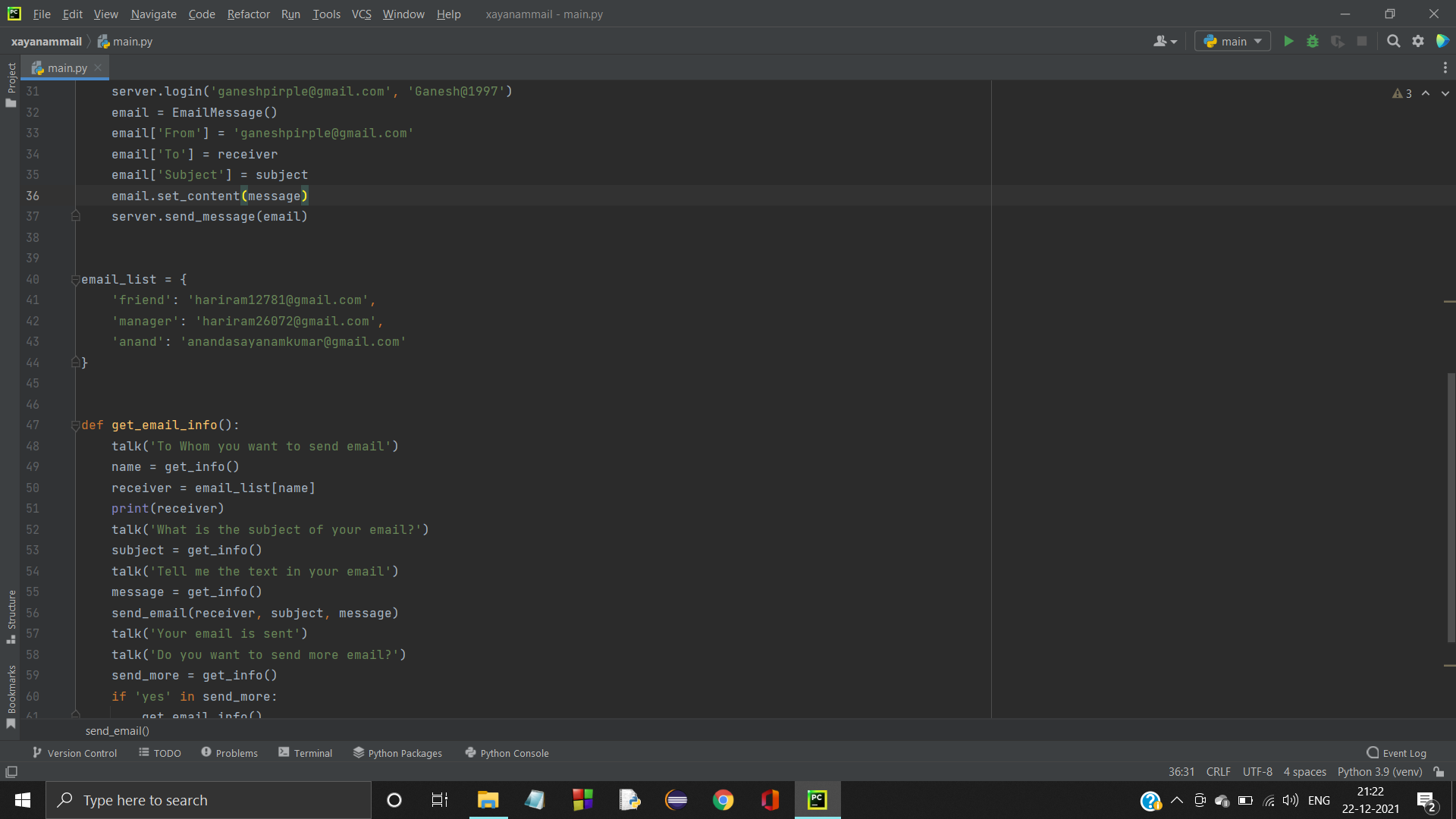Run the main configuration with green play icon
Image resolution: width=1456 pixels, height=819 pixels.
click(x=1288, y=41)
